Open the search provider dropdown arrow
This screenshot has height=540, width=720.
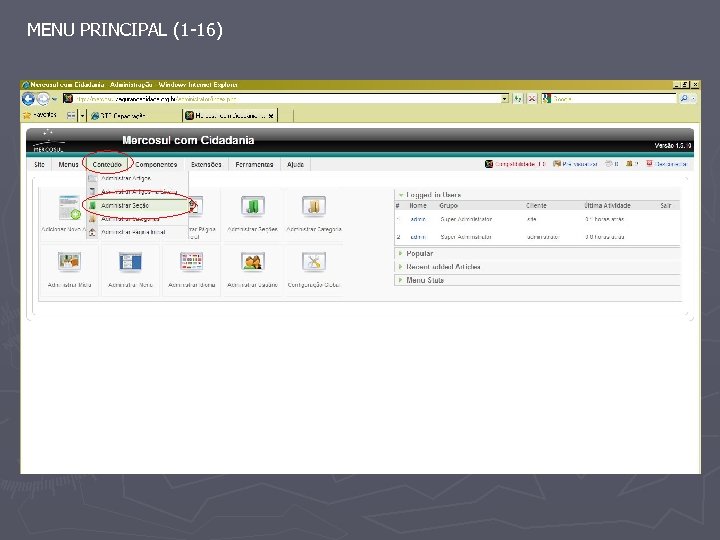pos(694,99)
